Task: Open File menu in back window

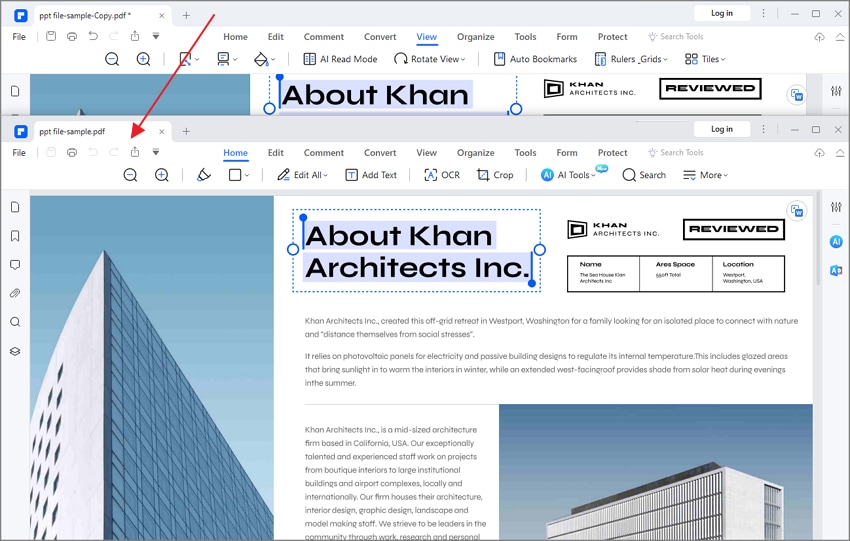Action: (19, 37)
